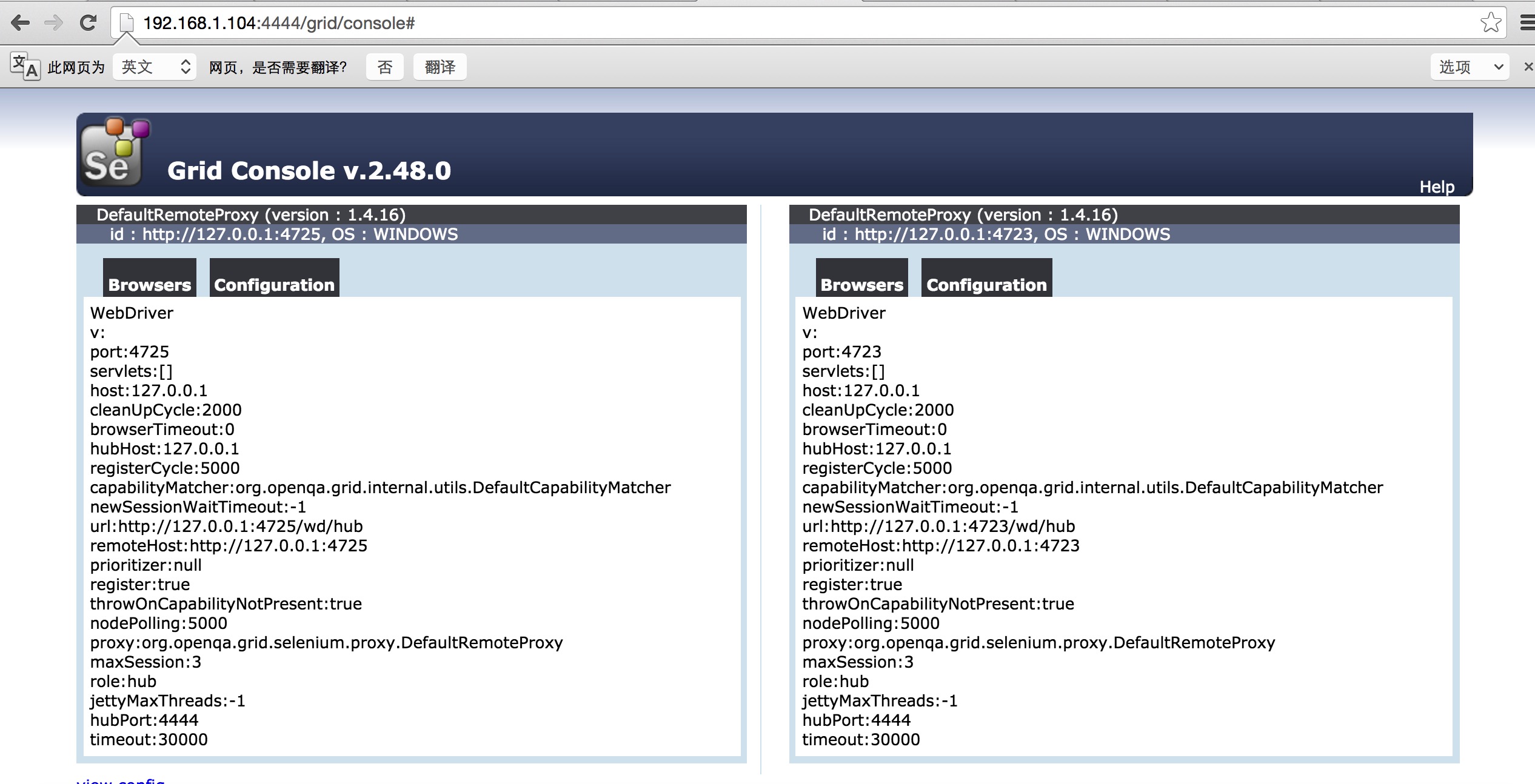Switch to Browsers tab for node 4723
Screen dimensions: 1535x784
[862, 278]
